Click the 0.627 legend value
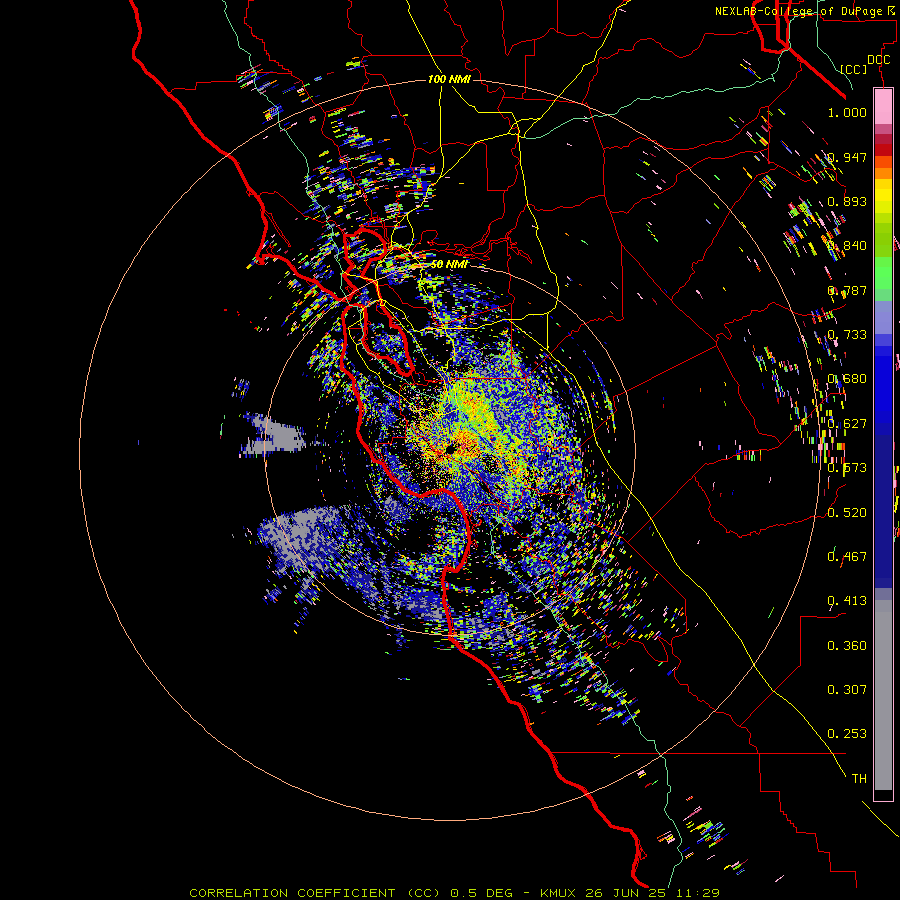Image resolution: width=900 pixels, height=900 pixels. pos(847,424)
